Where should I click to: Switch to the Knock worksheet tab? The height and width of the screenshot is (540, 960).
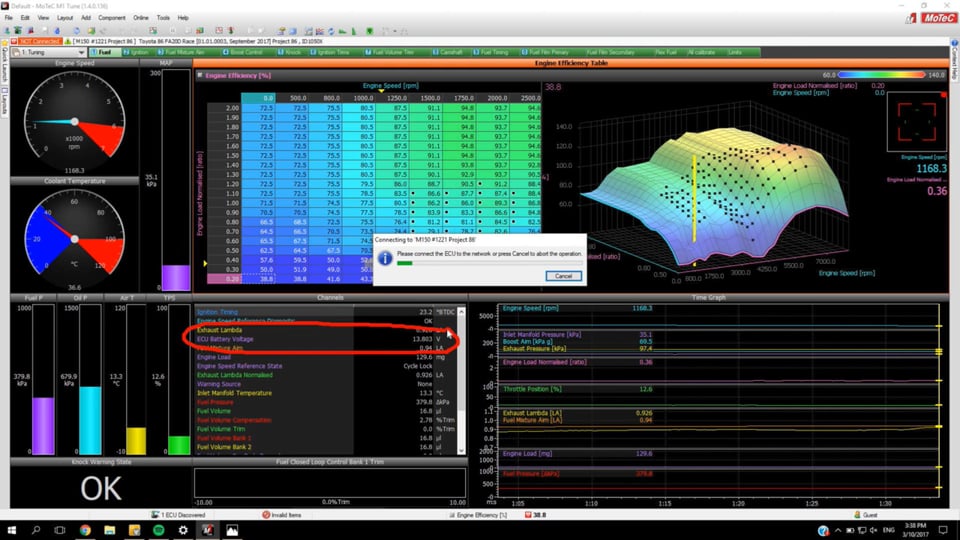pyautogui.click(x=291, y=53)
